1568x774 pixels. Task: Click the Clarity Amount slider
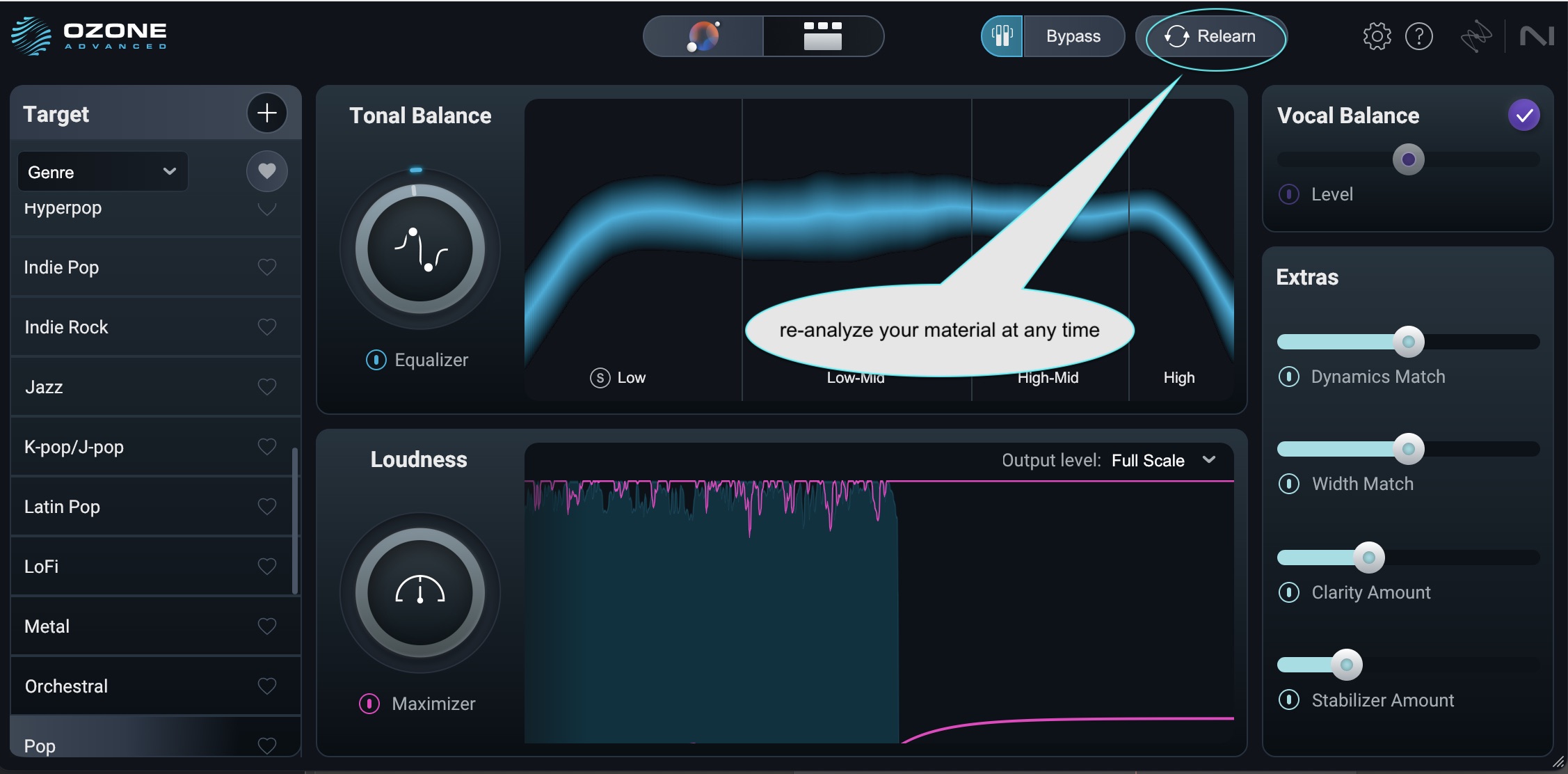1408,558
